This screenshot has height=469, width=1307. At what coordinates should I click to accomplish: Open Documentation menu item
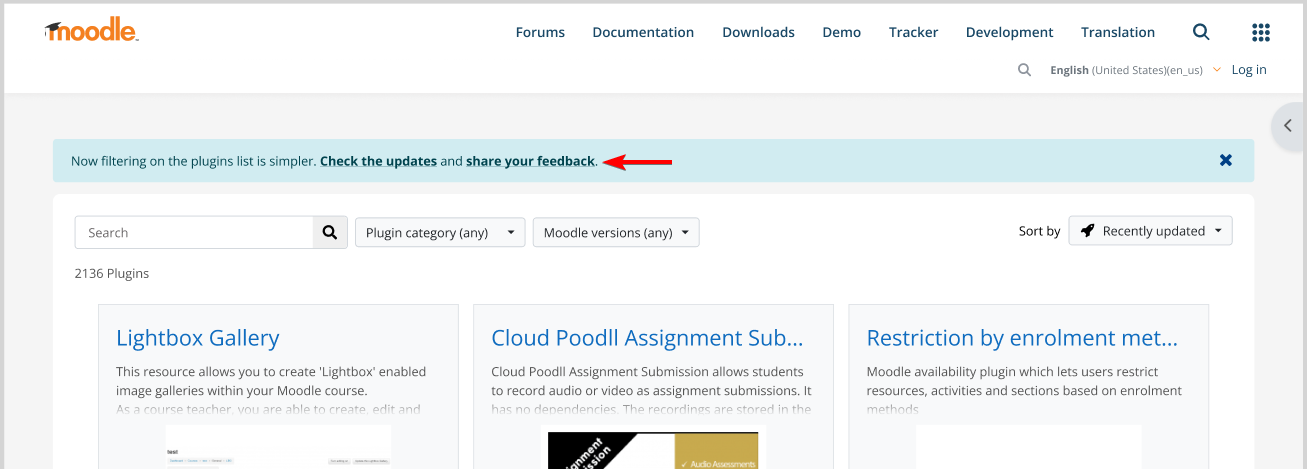[x=643, y=32]
